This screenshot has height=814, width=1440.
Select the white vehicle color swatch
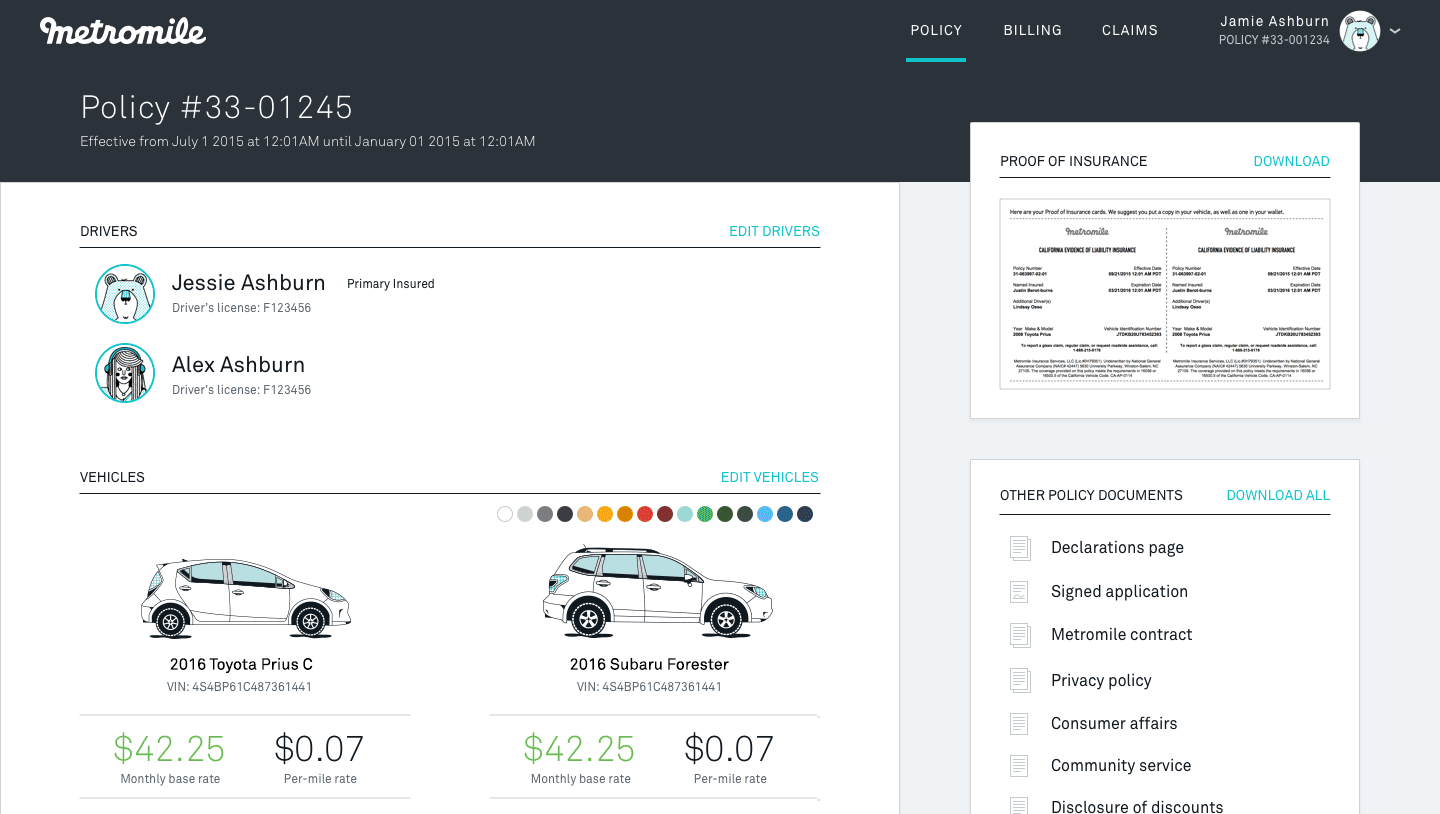505,514
